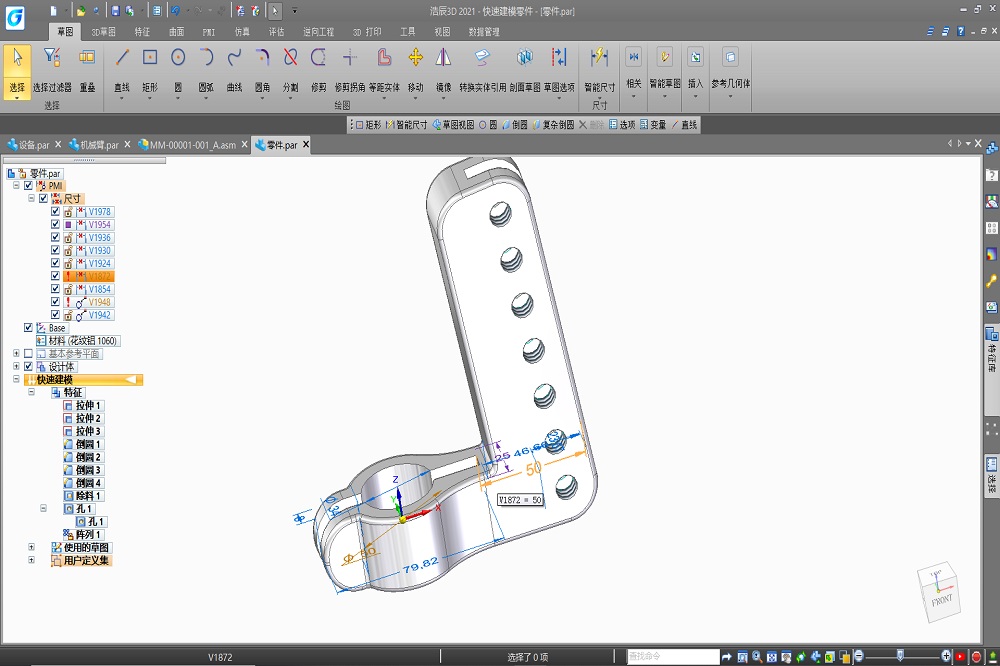The height and width of the screenshot is (666, 1000).
Task: Uncheck the PMI checkbox in tree
Action: tap(28, 186)
